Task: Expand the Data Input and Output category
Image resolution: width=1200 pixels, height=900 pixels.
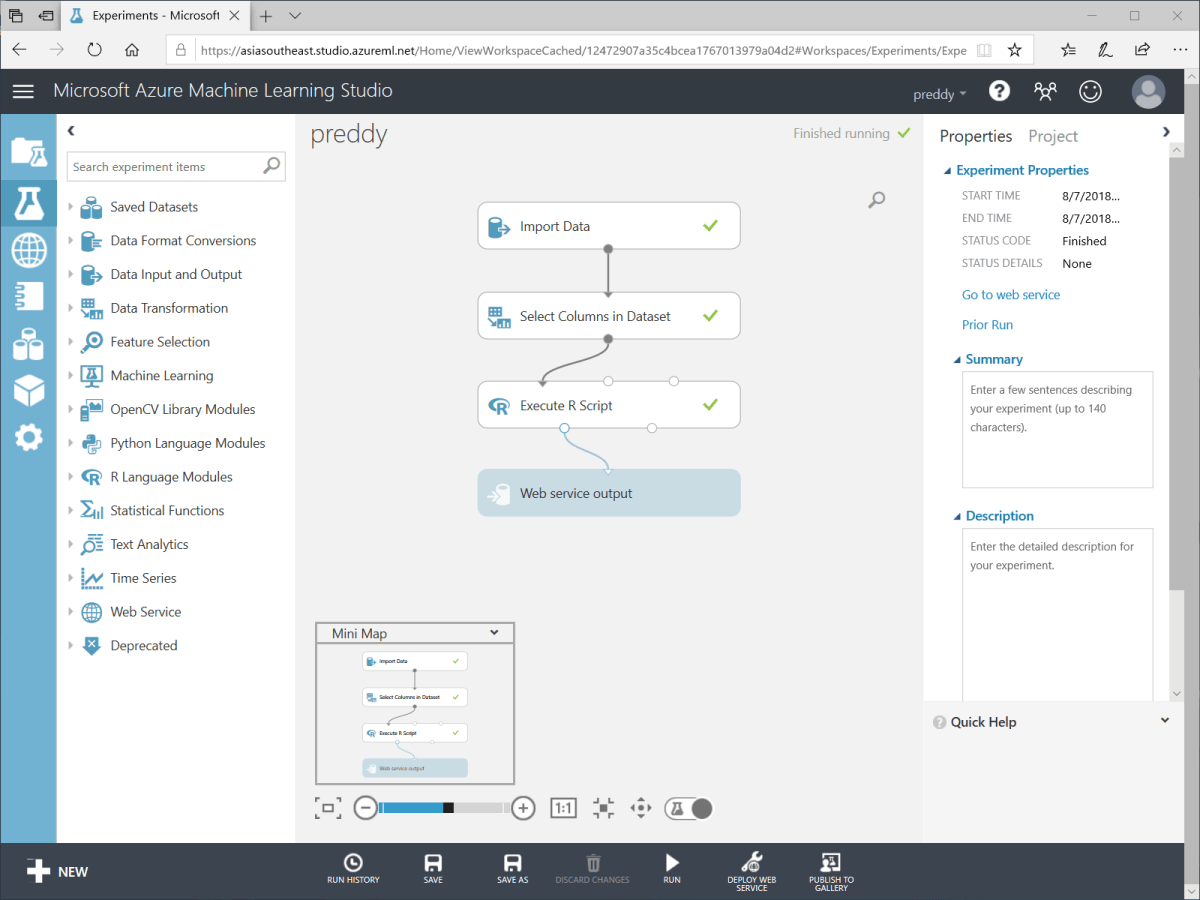Action: coord(71,274)
